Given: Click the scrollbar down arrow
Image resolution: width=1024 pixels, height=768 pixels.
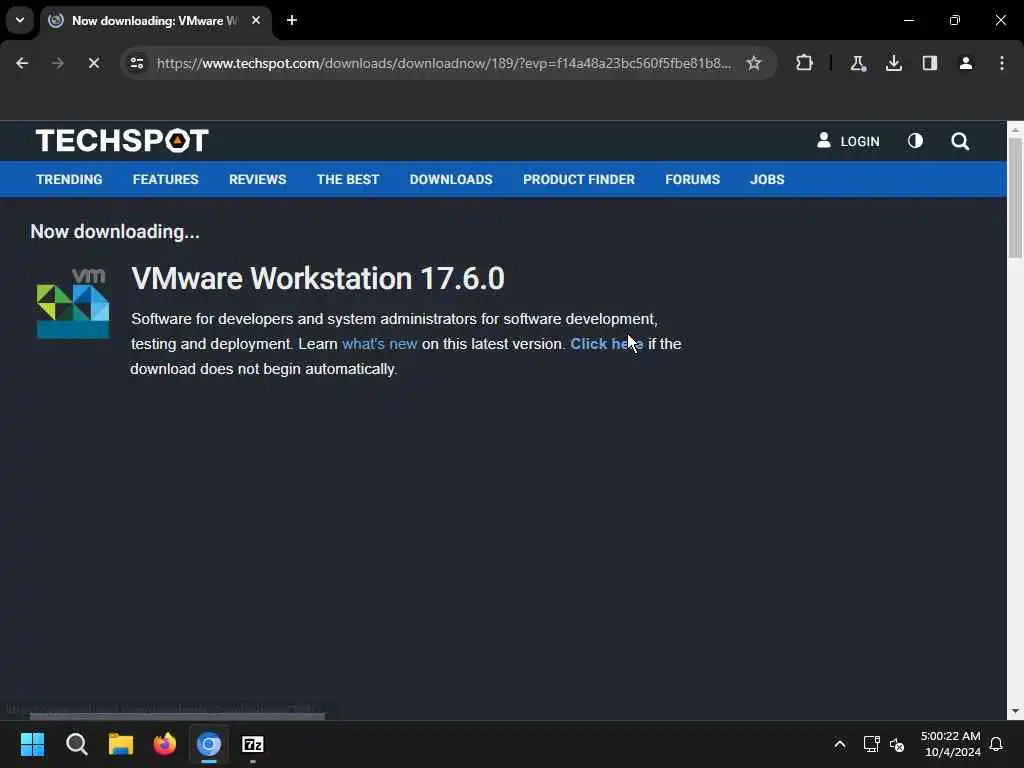Looking at the screenshot, I should (1015, 711).
